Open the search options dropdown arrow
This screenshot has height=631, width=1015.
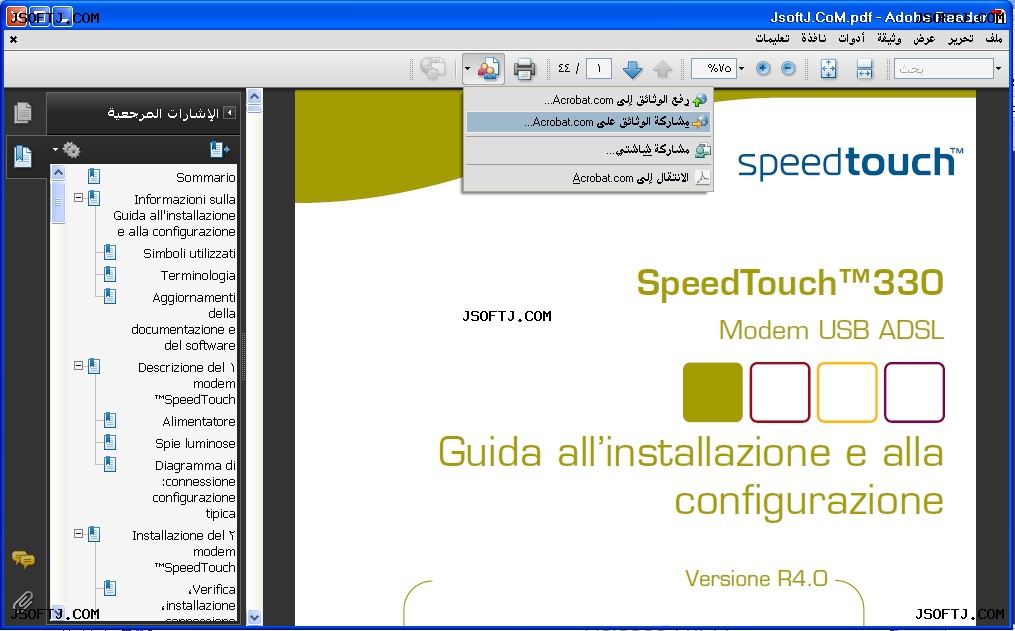point(999,69)
